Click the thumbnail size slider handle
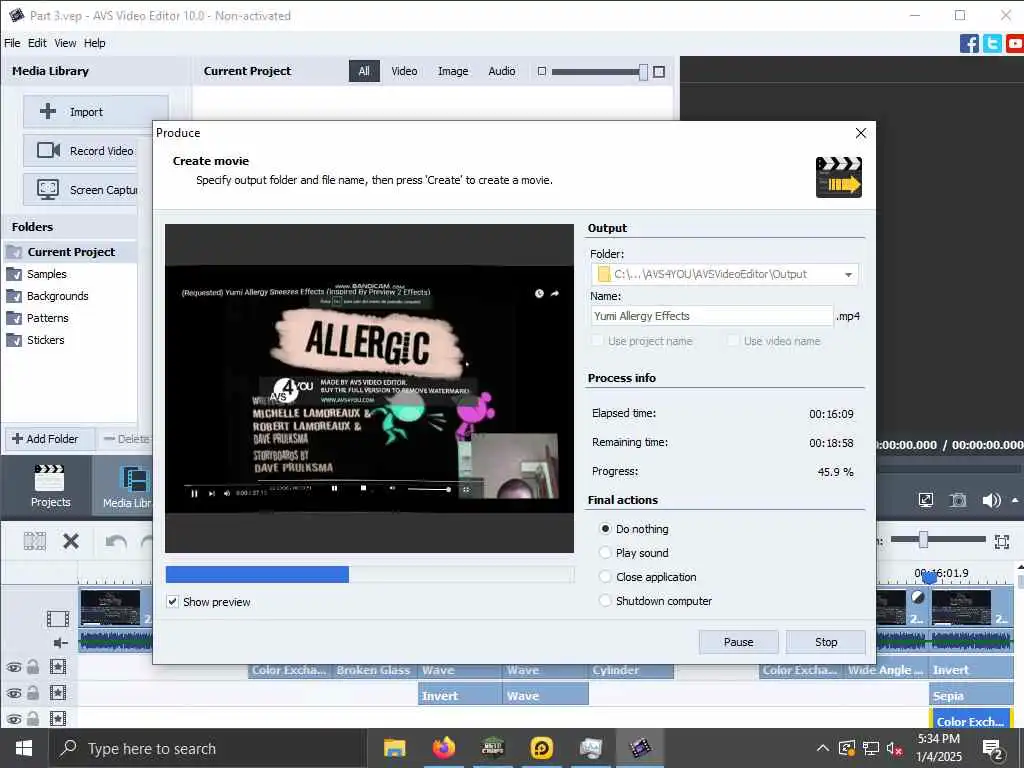The image size is (1024, 768). click(x=643, y=72)
